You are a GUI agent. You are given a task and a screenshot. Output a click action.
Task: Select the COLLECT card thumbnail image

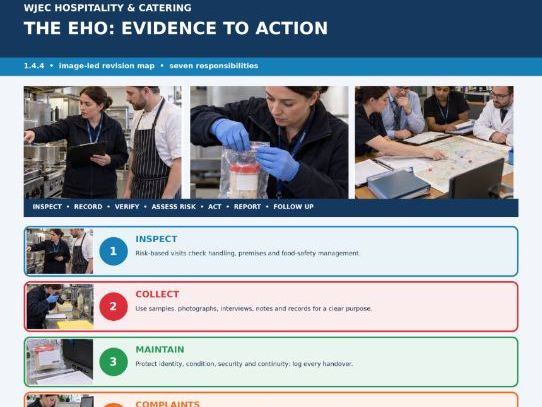60,306
